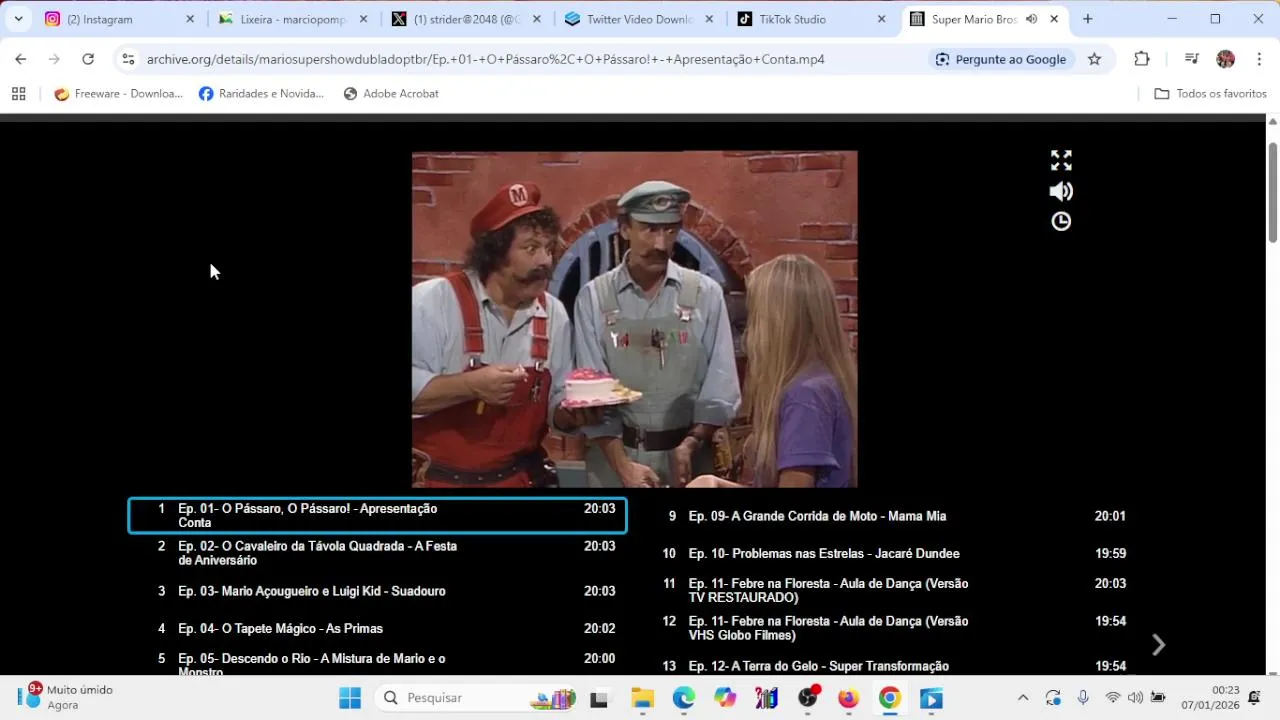
Task: Open Google Chrome taskbar icon
Action: click(890, 698)
